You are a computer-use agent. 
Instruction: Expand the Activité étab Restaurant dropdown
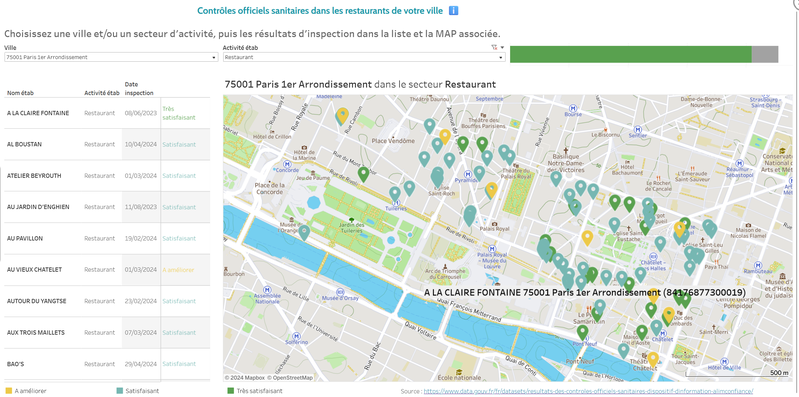[x=364, y=58]
